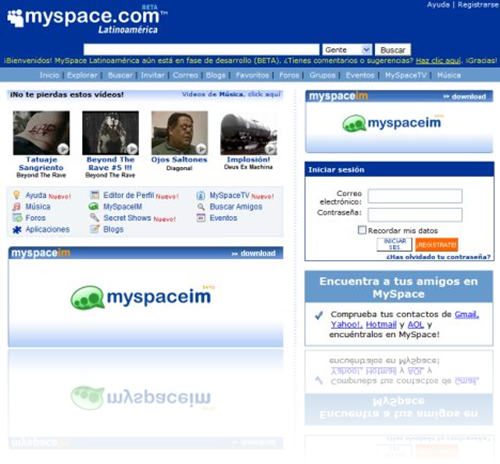
Task: Open the Correo nav item
Action: tap(185, 75)
